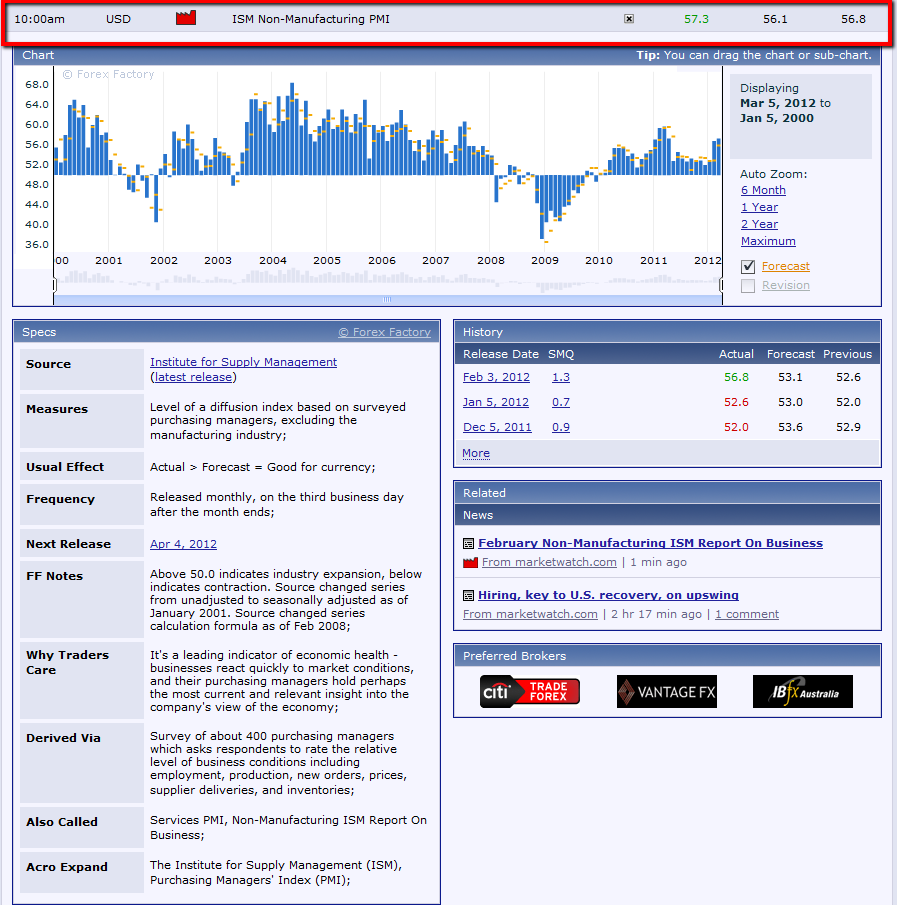Open the Forex Factory copyright link in Specs
This screenshot has height=905, width=897.
tap(384, 332)
